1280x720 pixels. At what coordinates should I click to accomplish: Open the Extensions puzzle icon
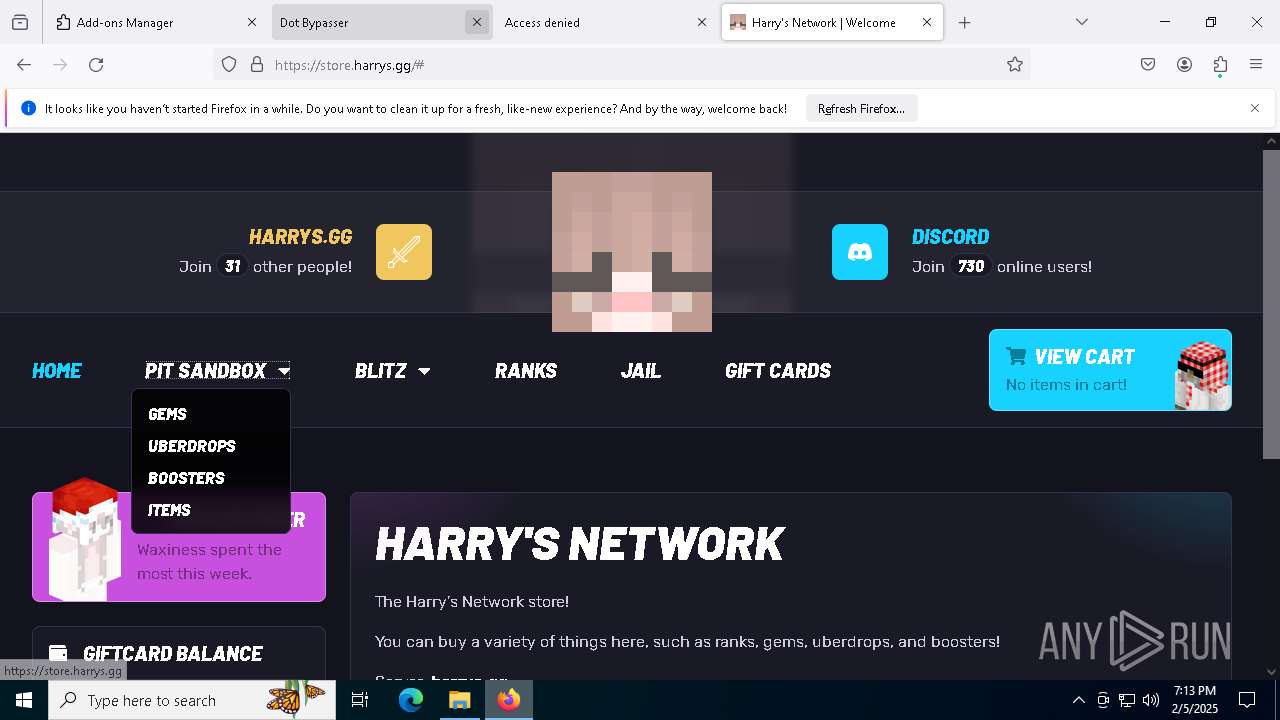[x=1220, y=65]
